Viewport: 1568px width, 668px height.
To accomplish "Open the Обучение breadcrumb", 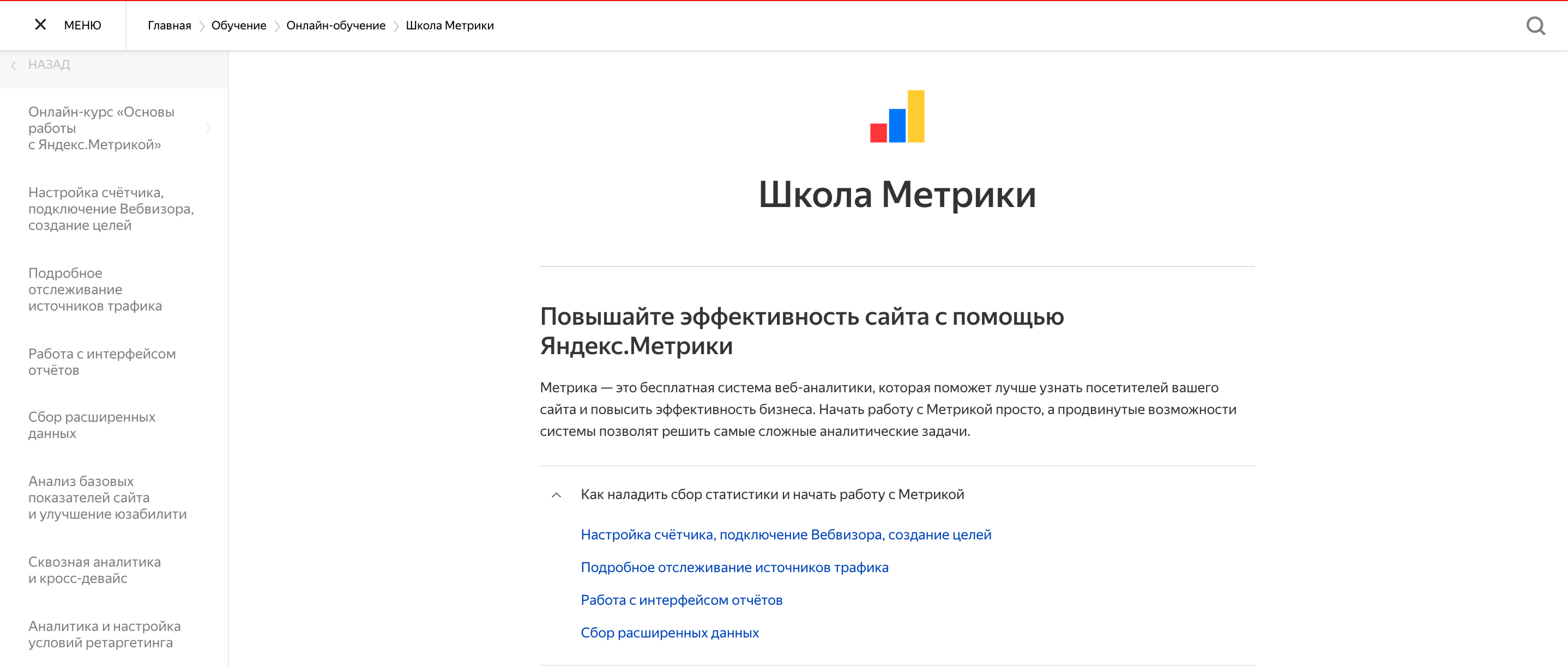I will (x=239, y=26).
